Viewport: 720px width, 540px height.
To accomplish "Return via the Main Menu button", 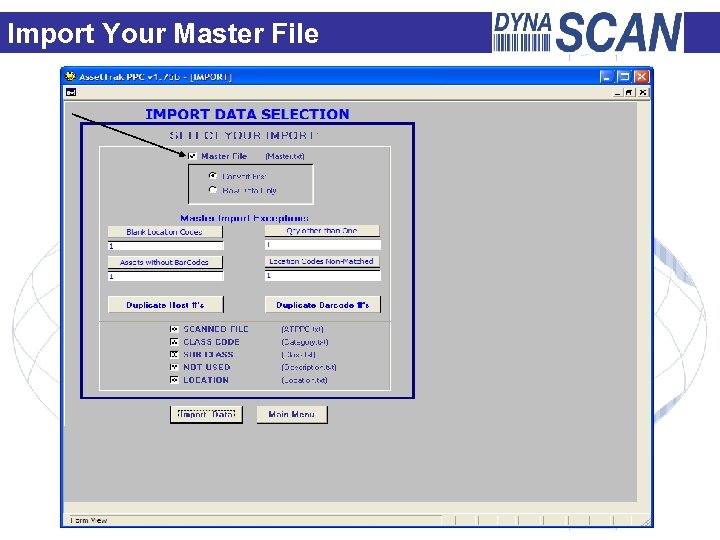I will [292, 414].
